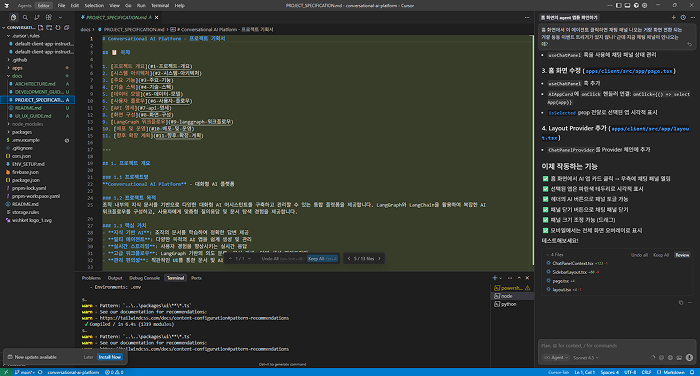
Task: Click the New Folder icon in explorer header
Action: pos(49,28)
